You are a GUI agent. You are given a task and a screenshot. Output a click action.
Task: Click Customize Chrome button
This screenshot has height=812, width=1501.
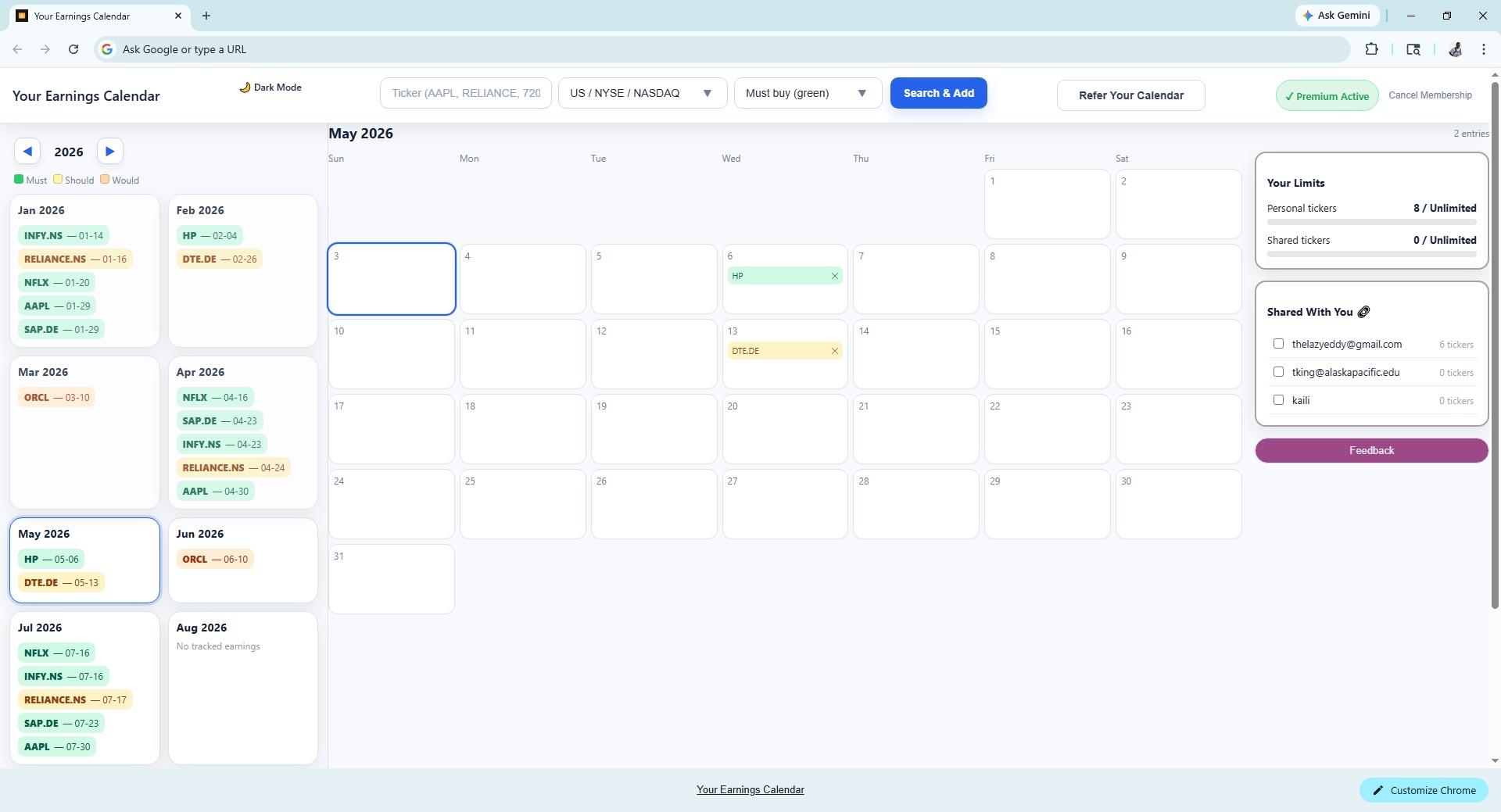(1424, 791)
